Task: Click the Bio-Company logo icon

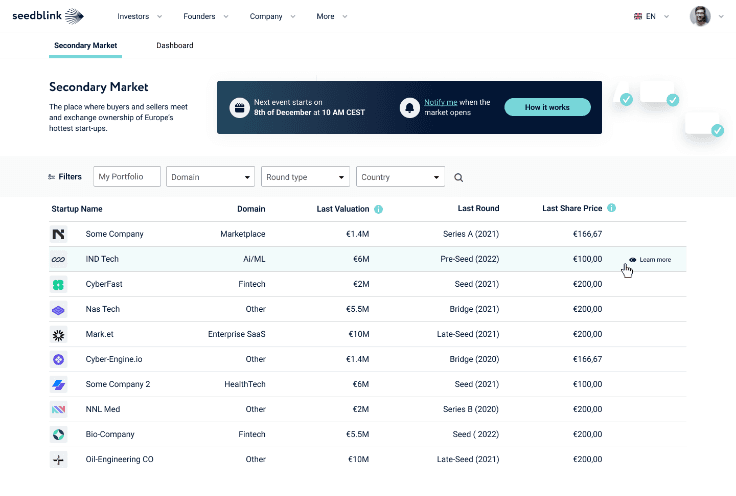Action: point(58,434)
